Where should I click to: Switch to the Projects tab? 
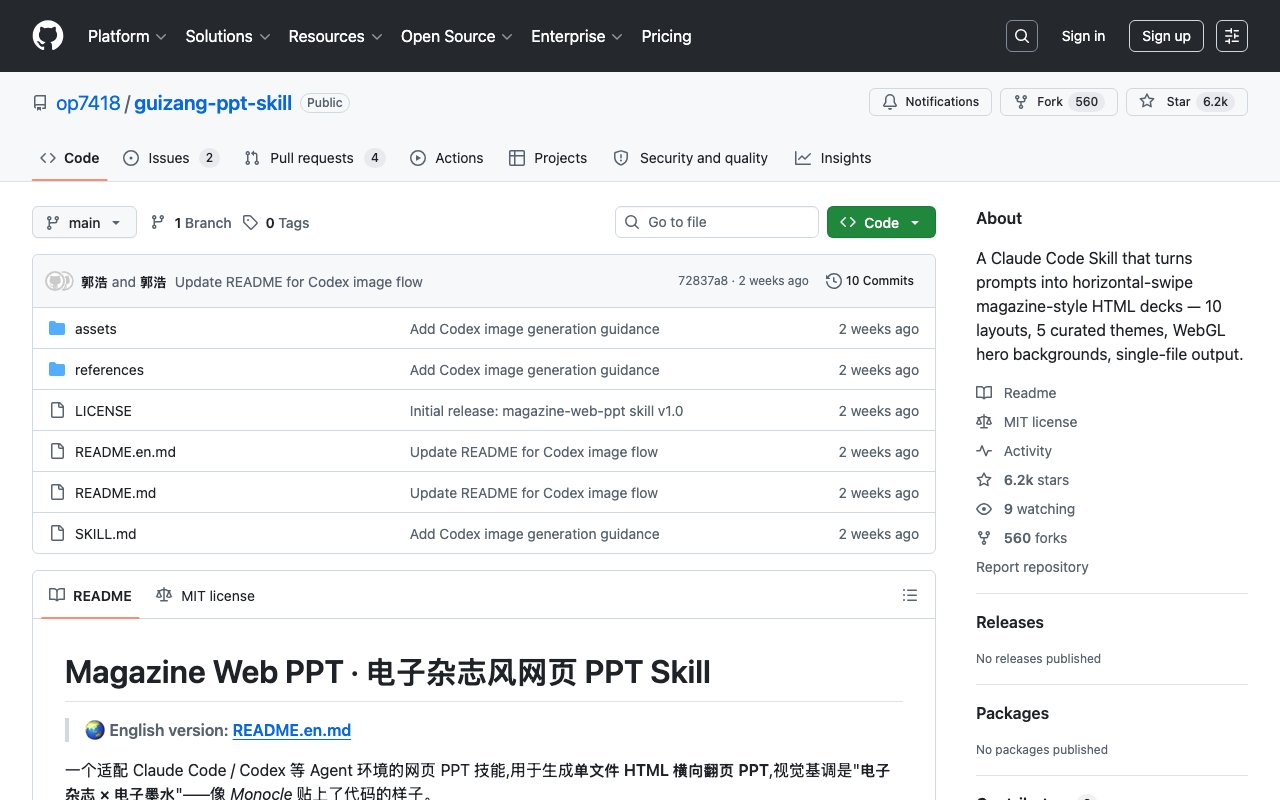tap(548, 158)
